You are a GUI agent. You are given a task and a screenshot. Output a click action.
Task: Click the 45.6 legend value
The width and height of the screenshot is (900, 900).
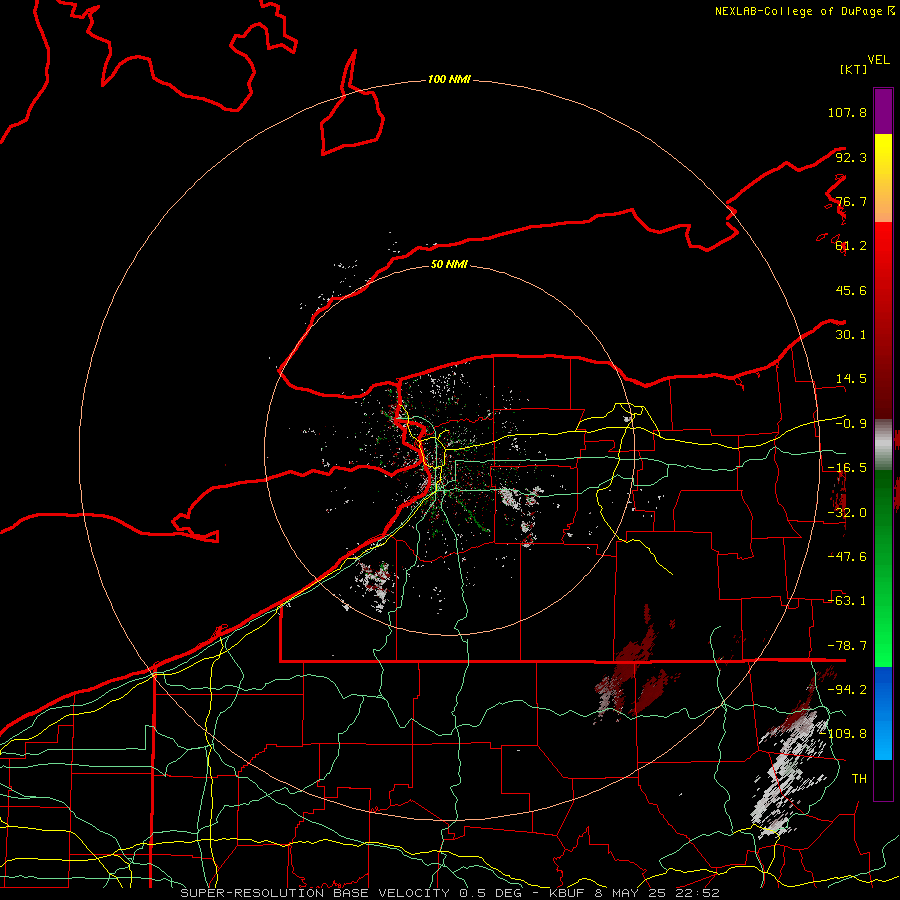(851, 290)
